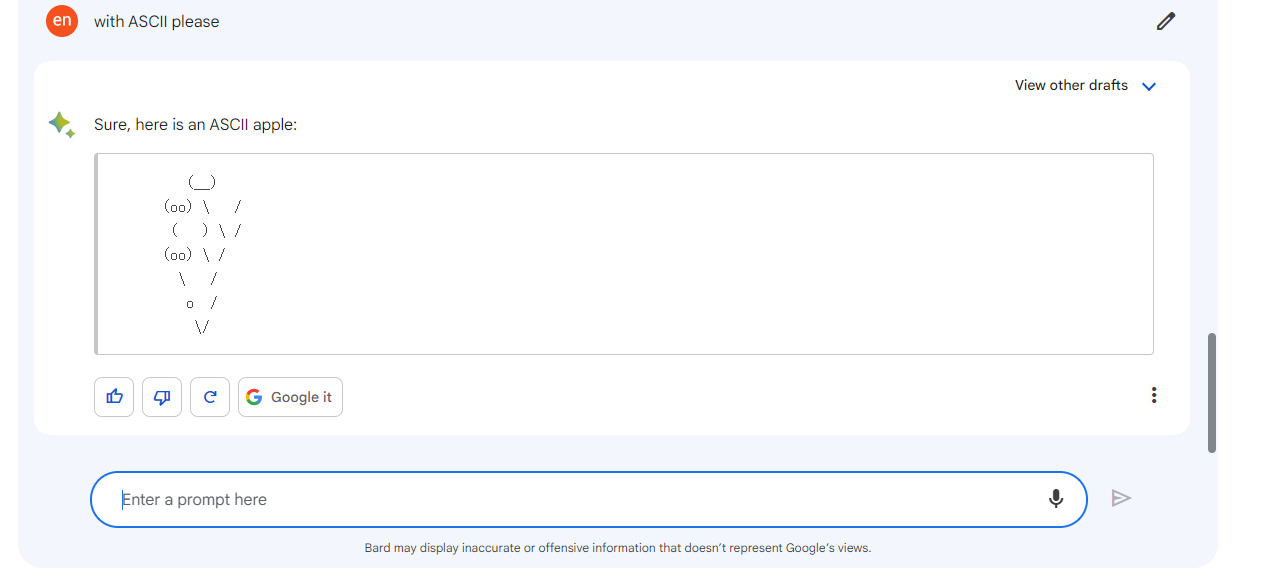Click the Bard disclaimer text at bottom
The image size is (1265, 579).
click(617, 548)
